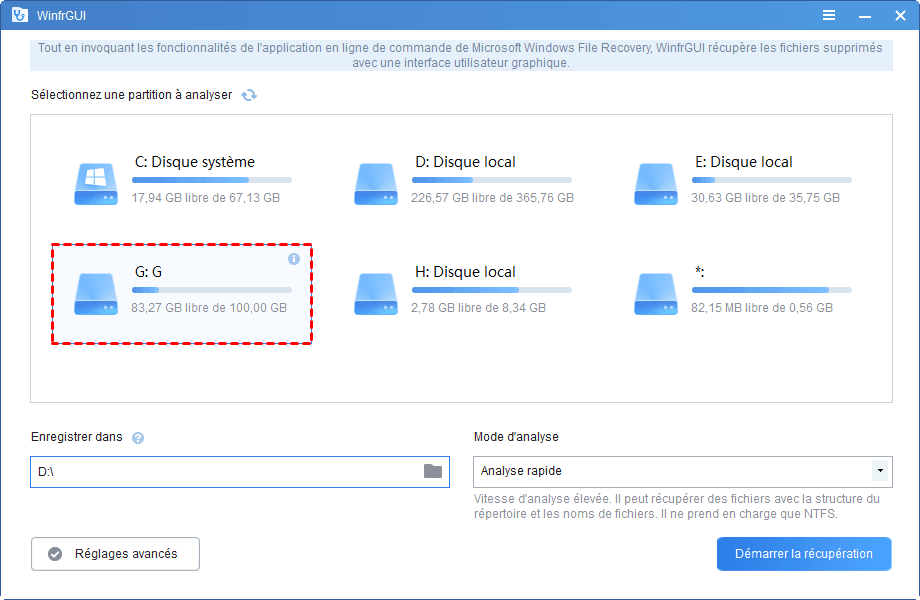Minimize the WinfrGUI window
This screenshot has width=920, height=600.
[865, 16]
